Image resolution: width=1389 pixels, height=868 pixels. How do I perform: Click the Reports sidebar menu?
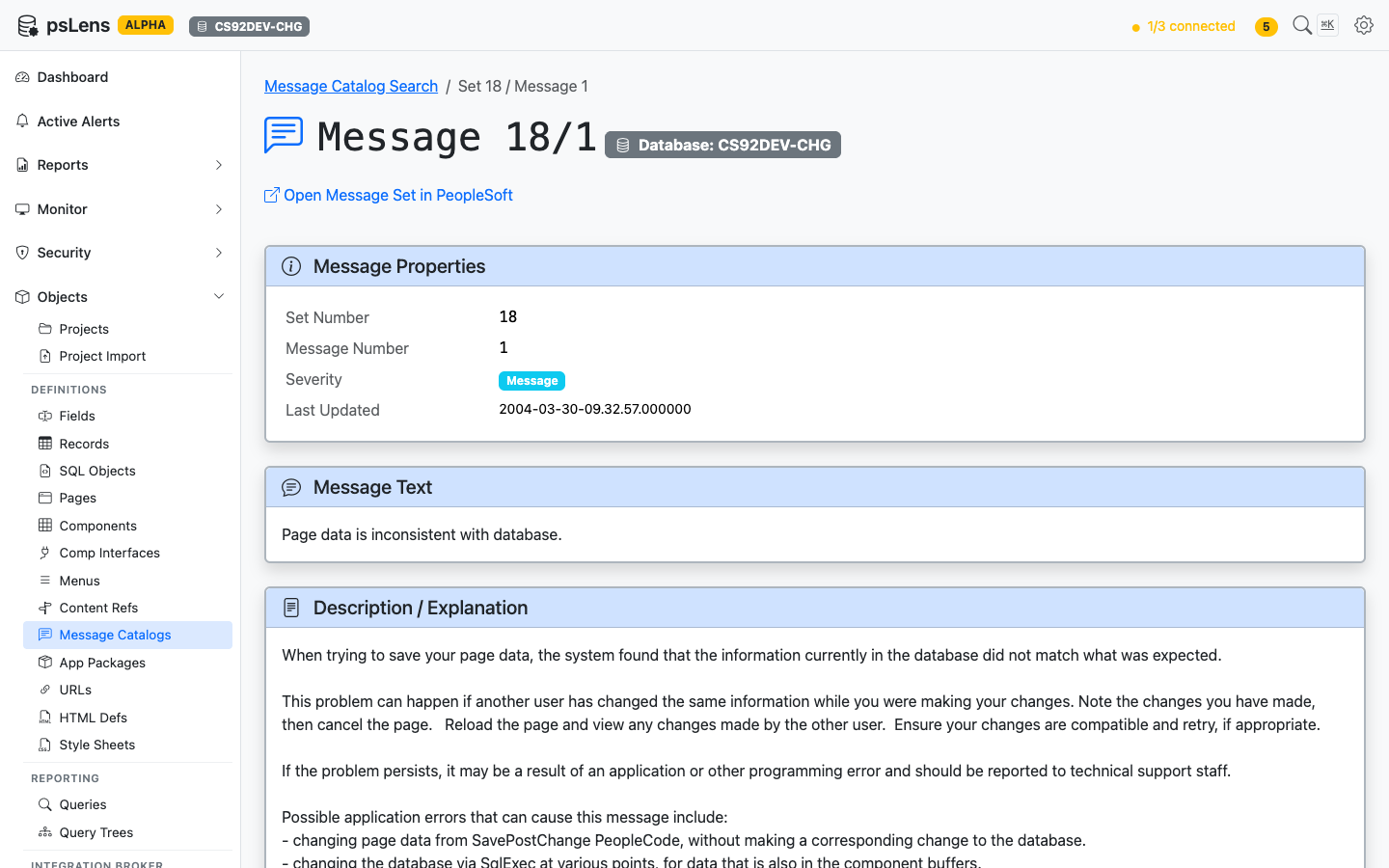121,165
